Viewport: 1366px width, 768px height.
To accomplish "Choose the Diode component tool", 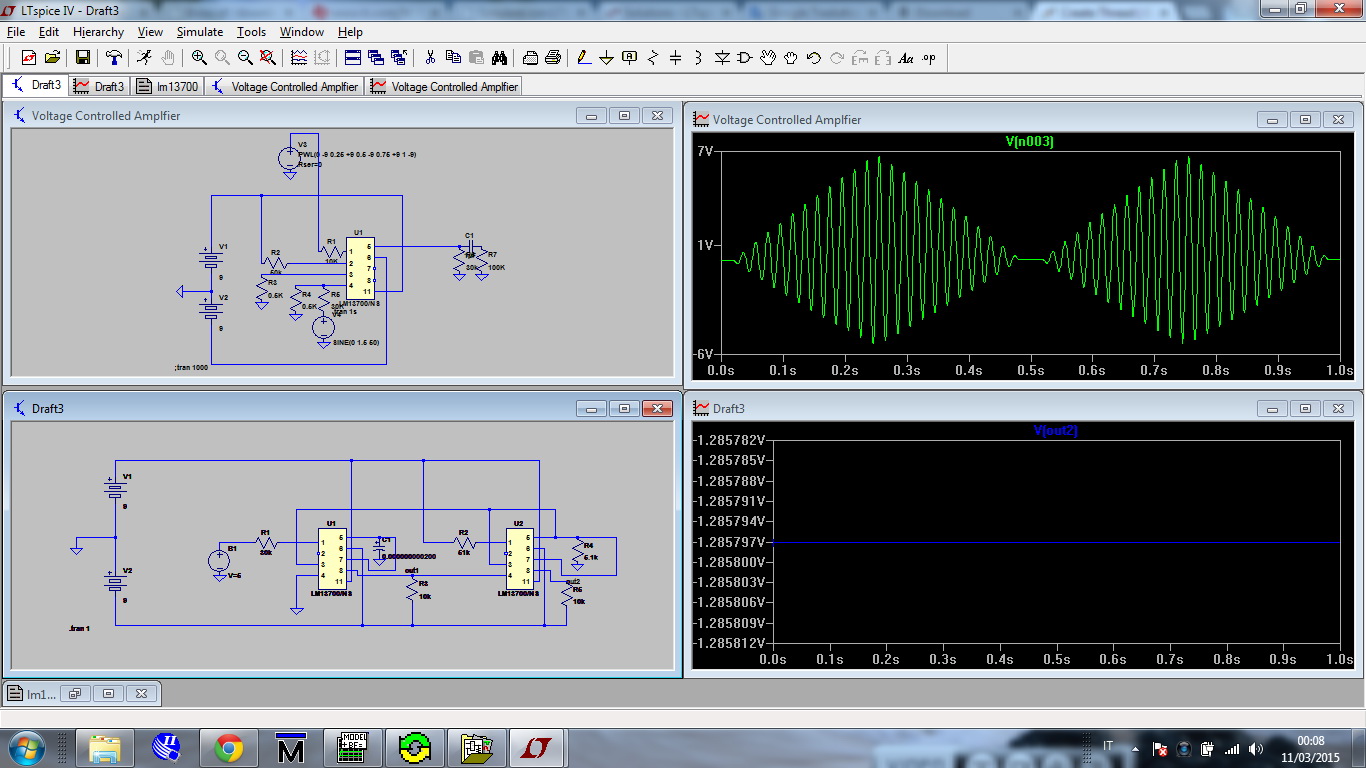I will click(x=722, y=58).
